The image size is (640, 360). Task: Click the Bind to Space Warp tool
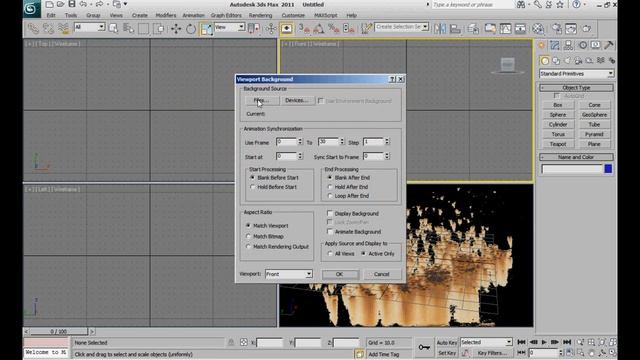click(x=63, y=29)
